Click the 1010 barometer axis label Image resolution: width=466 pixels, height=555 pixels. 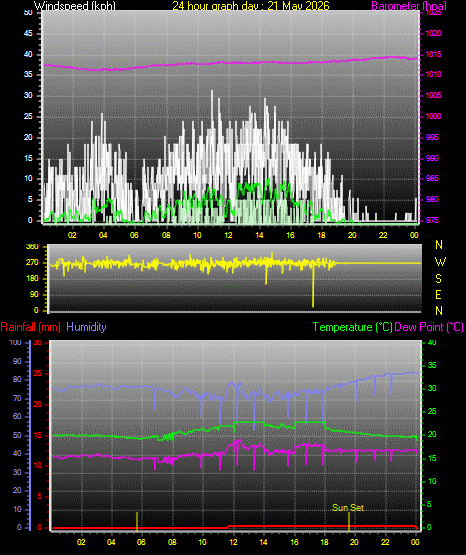point(433,75)
